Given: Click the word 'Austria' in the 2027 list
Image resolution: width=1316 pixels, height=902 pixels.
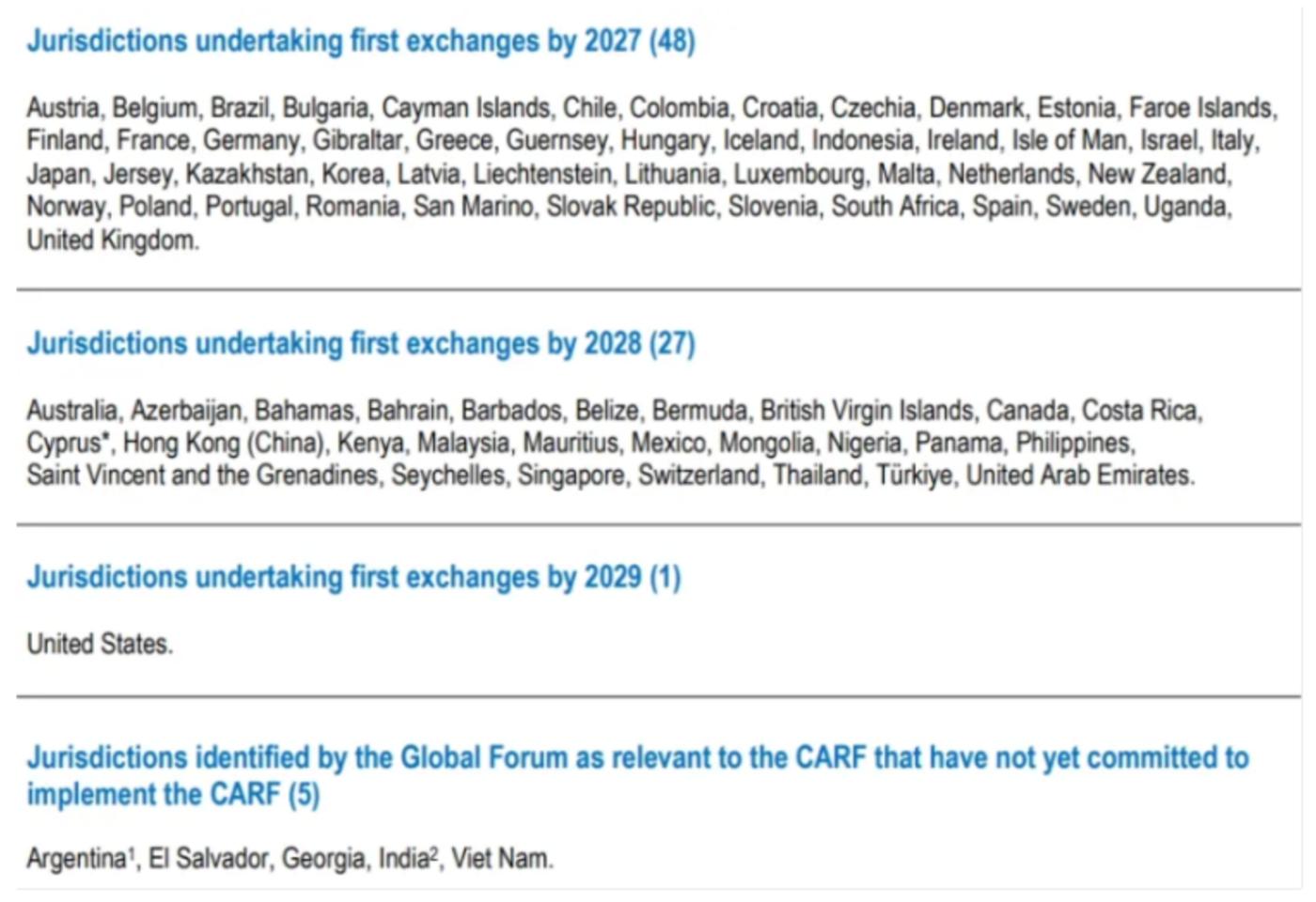Looking at the screenshot, I should [x=63, y=108].
